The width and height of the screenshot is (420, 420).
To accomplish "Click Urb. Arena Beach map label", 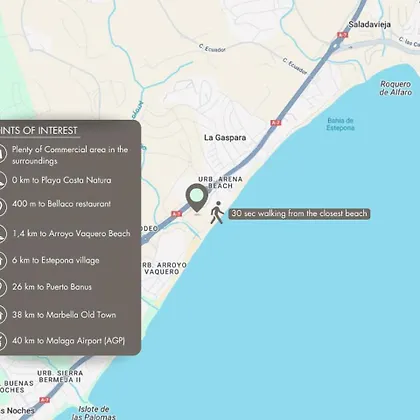I will (220, 183).
